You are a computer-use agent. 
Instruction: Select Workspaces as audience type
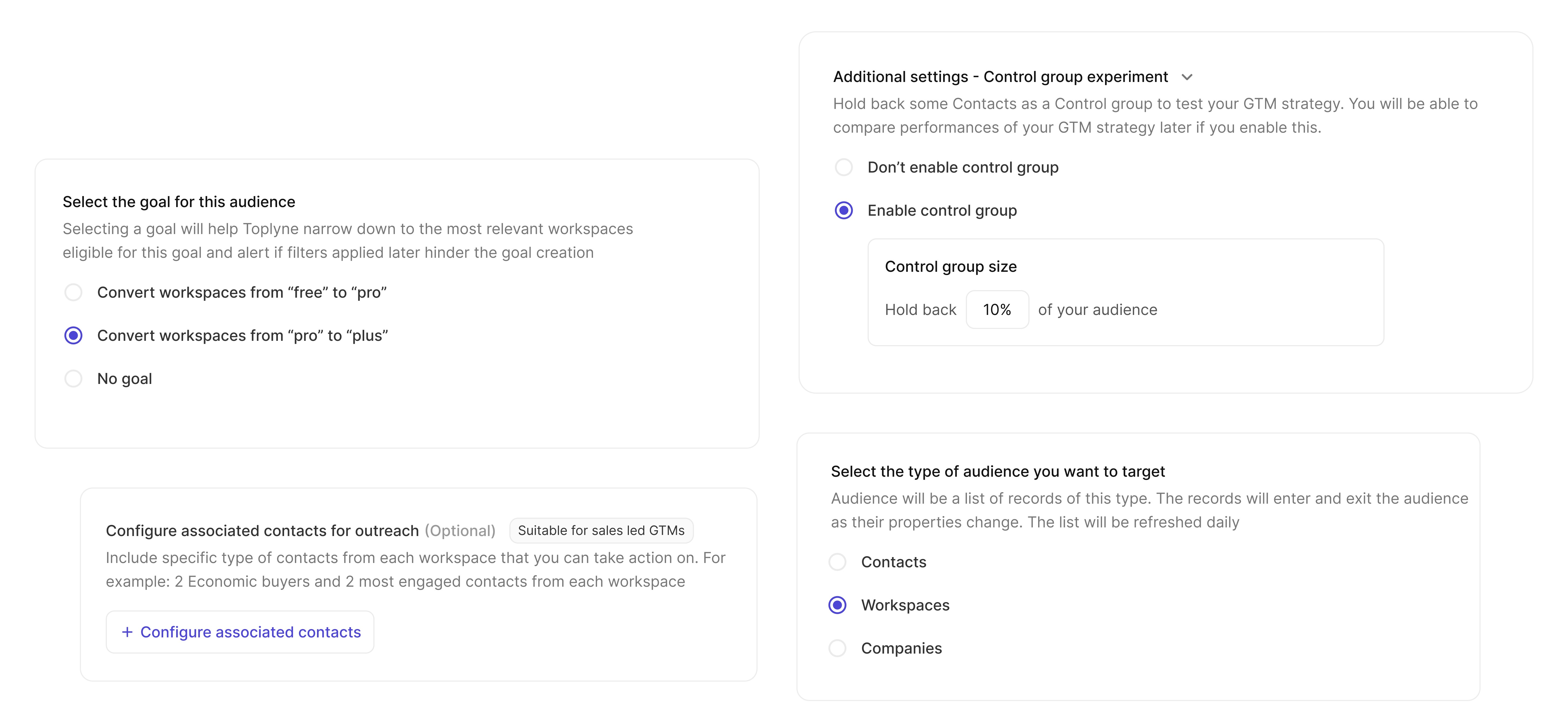click(838, 605)
